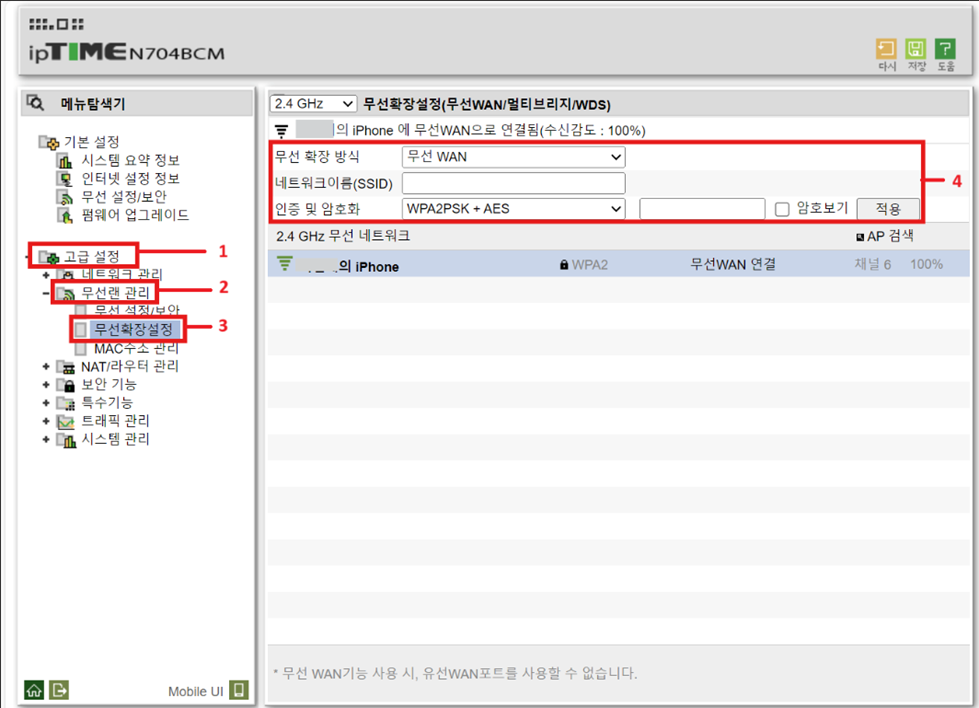Open help with the 도움 icon

coord(945,48)
